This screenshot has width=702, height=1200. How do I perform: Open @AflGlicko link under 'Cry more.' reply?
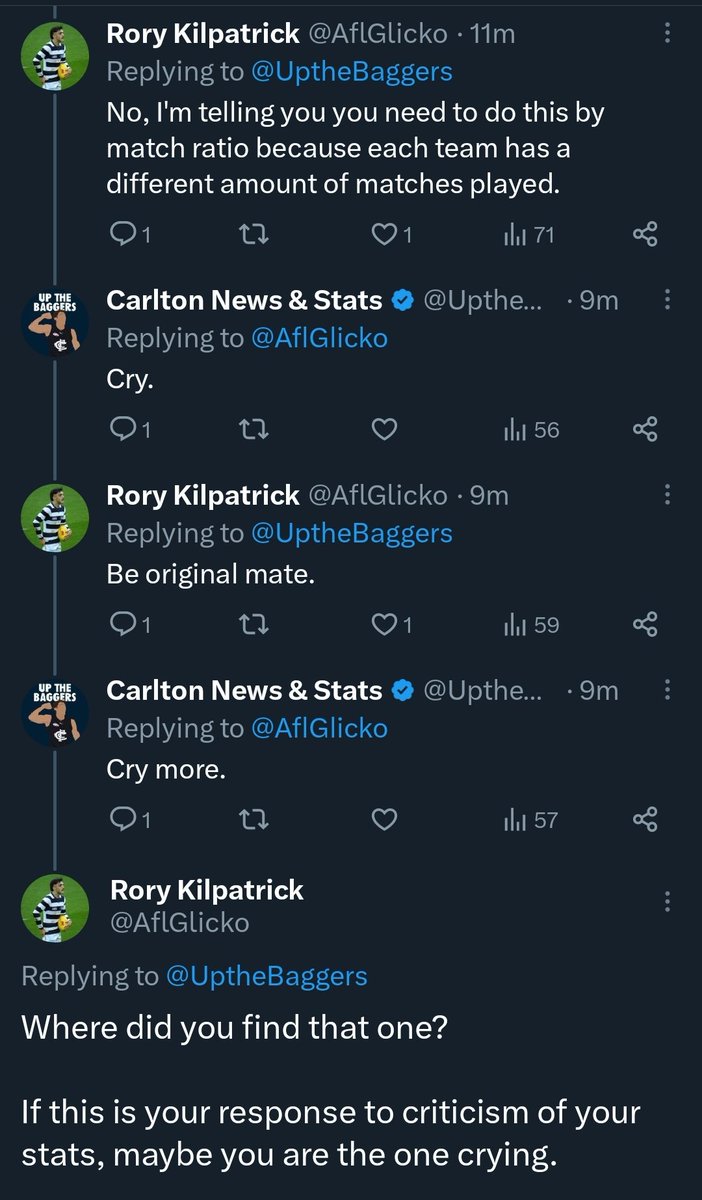(319, 729)
